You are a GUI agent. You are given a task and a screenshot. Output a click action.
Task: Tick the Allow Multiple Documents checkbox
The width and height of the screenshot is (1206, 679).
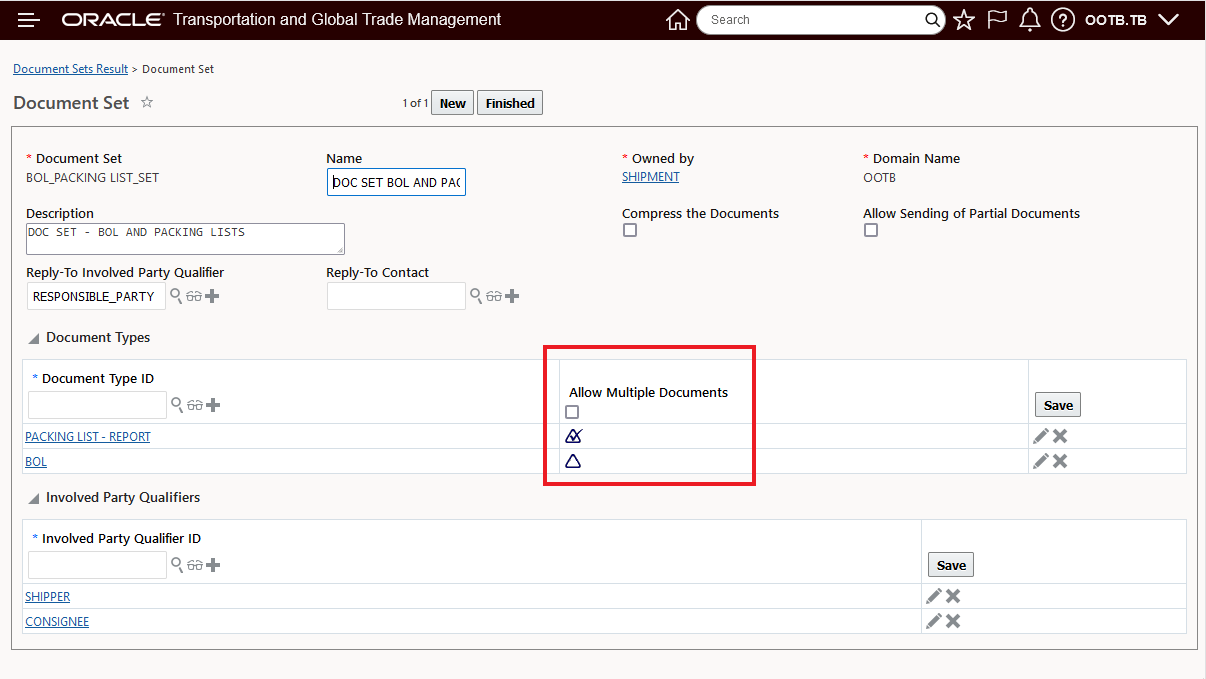coord(572,412)
